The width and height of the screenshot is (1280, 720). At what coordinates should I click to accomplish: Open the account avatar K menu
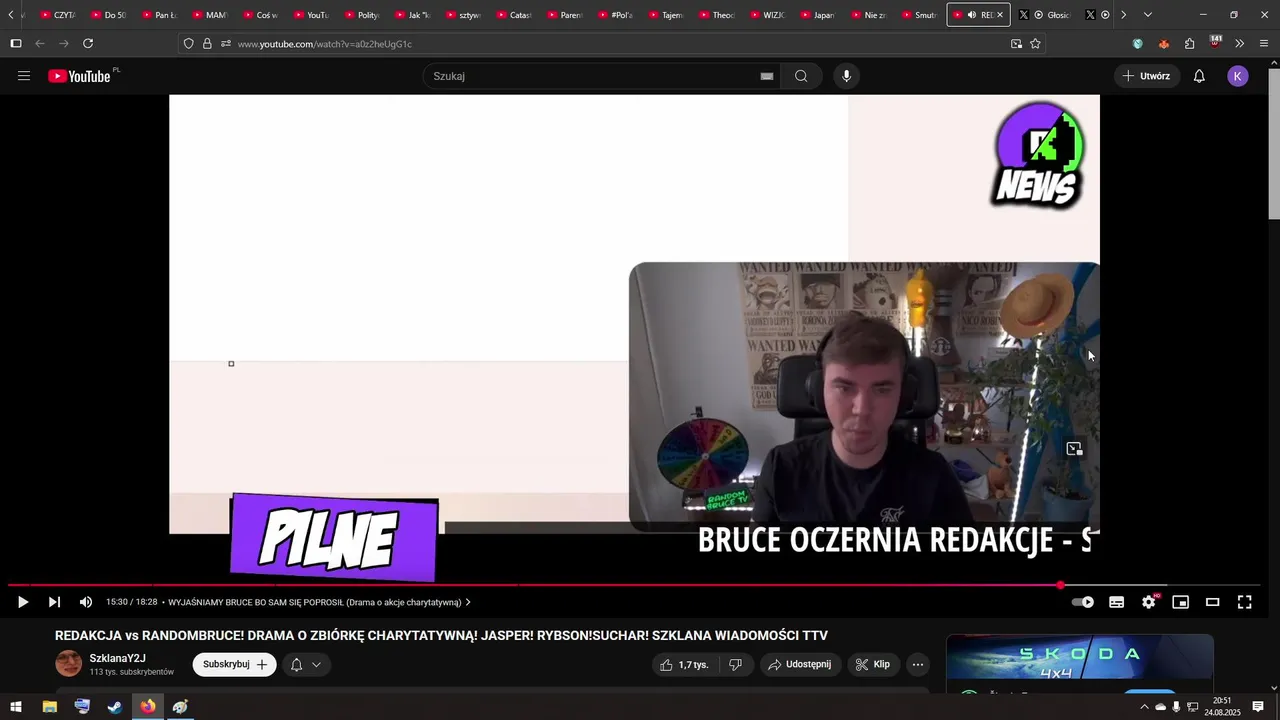[x=1238, y=76]
